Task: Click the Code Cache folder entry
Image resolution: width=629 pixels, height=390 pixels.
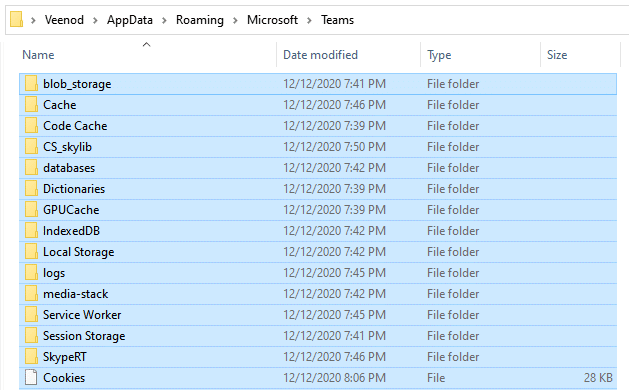Action: [318, 126]
